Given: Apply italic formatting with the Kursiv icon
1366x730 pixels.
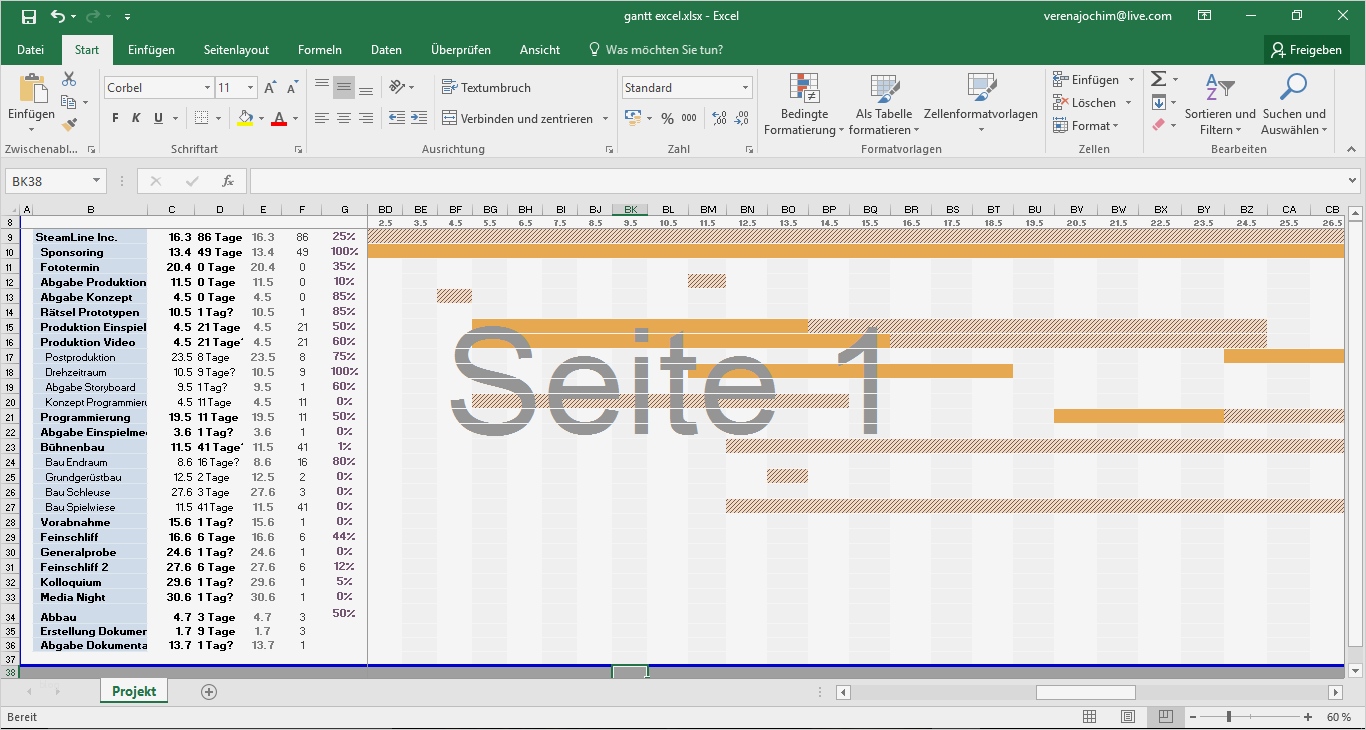Looking at the screenshot, I should point(136,118).
